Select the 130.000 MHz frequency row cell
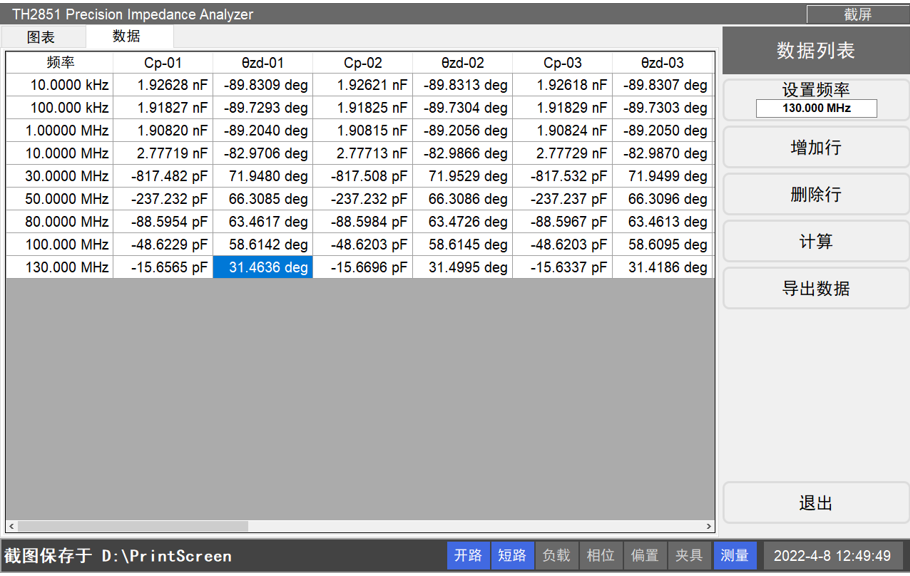Viewport: 910px width, 576px height. (60, 267)
